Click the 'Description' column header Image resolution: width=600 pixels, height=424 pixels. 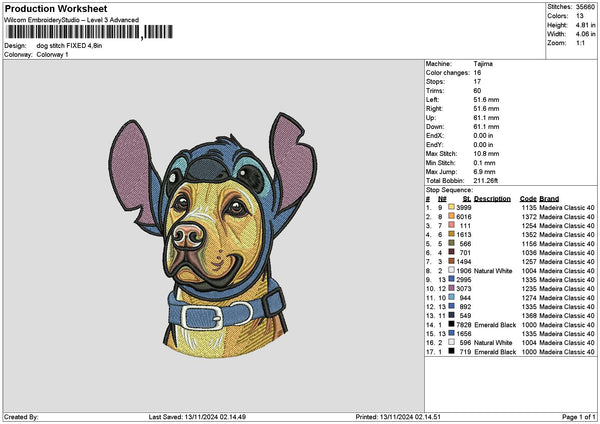492,199
